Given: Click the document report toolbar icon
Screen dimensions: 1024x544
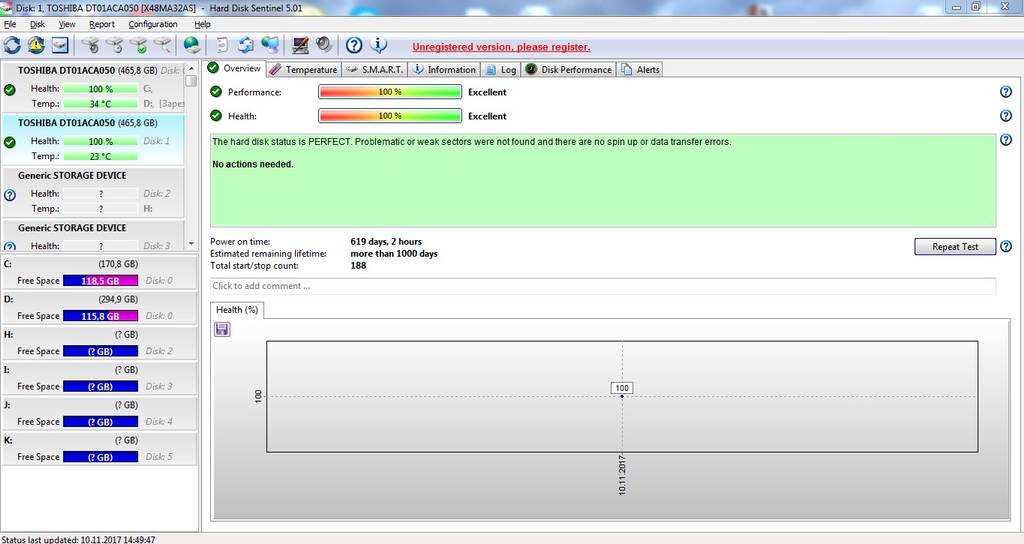Looking at the screenshot, I should click(222, 45).
